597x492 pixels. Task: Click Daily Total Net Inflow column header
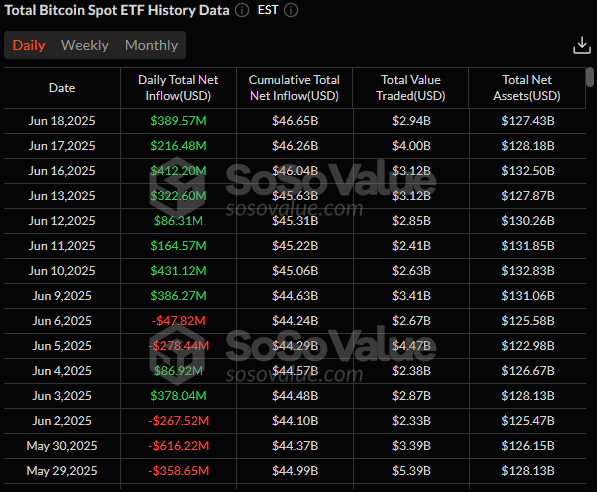(178, 88)
